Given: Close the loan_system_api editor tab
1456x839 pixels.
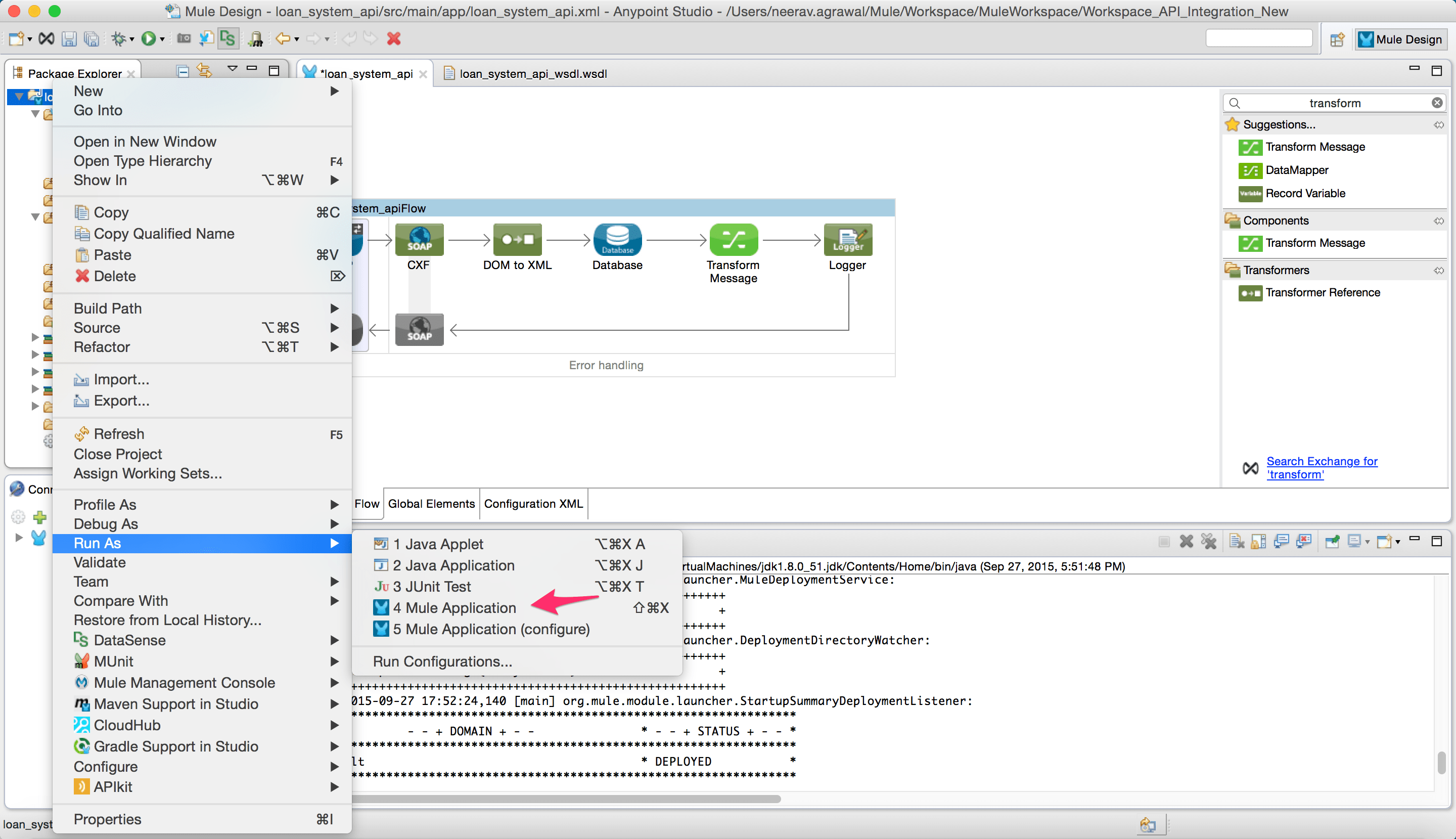Looking at the screenshot, I should click(x=423, y=74).
